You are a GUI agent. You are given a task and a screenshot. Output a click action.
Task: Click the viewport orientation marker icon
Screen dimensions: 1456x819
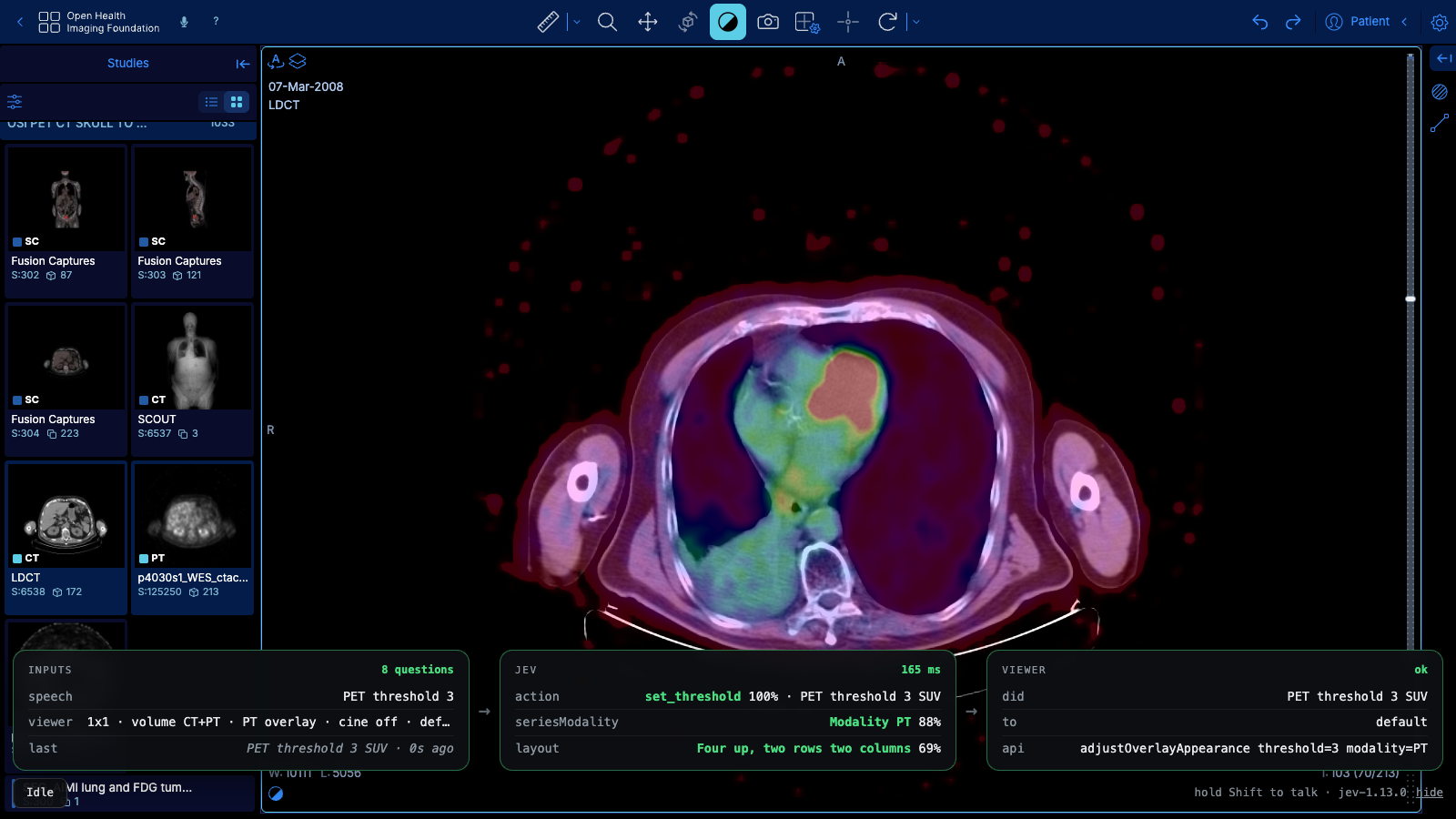[x=277, y=61]
